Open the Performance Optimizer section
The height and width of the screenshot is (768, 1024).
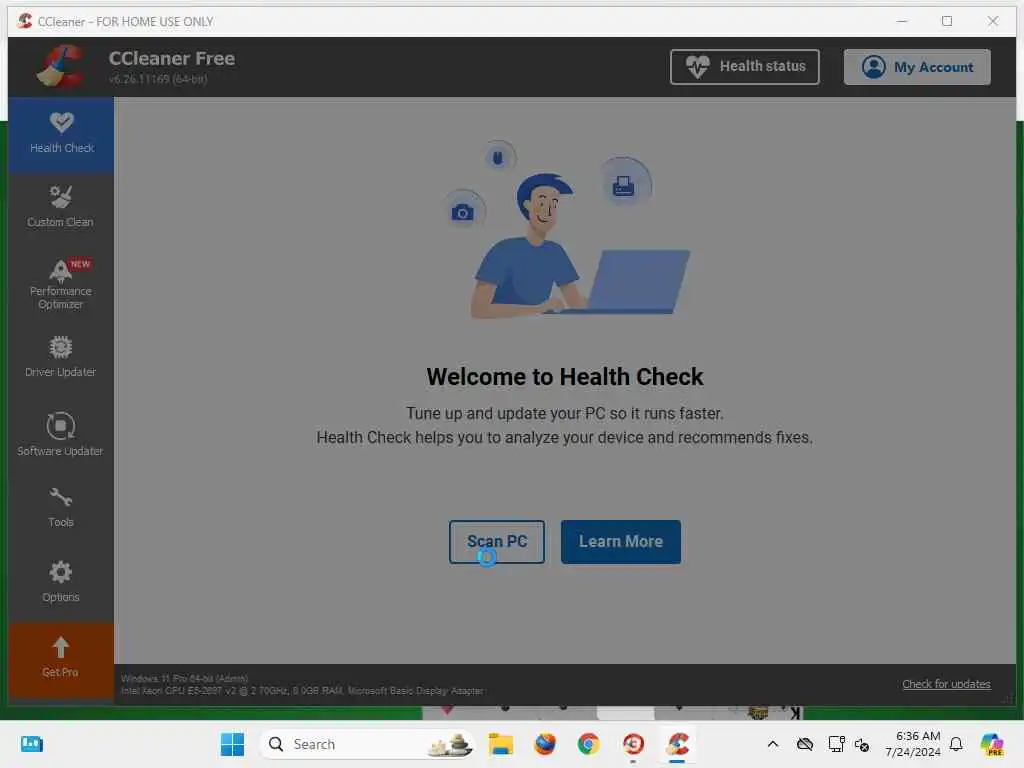pos(61,284)
